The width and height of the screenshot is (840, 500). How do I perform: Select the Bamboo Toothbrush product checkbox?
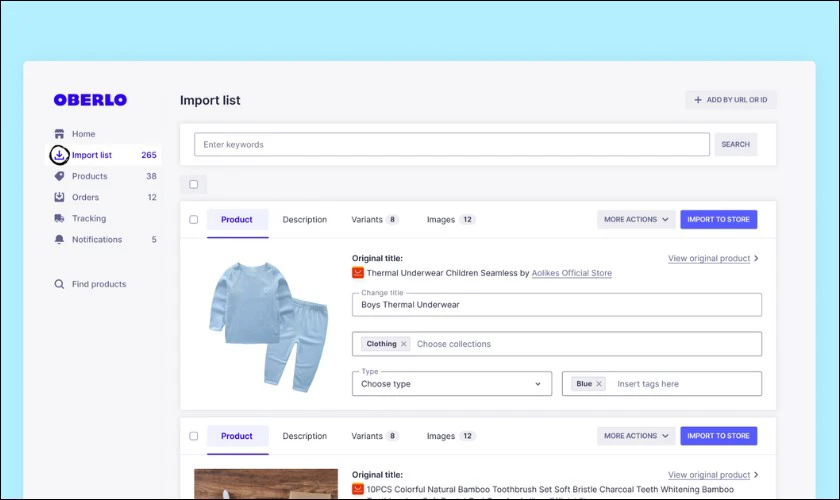tap(193, 436)
